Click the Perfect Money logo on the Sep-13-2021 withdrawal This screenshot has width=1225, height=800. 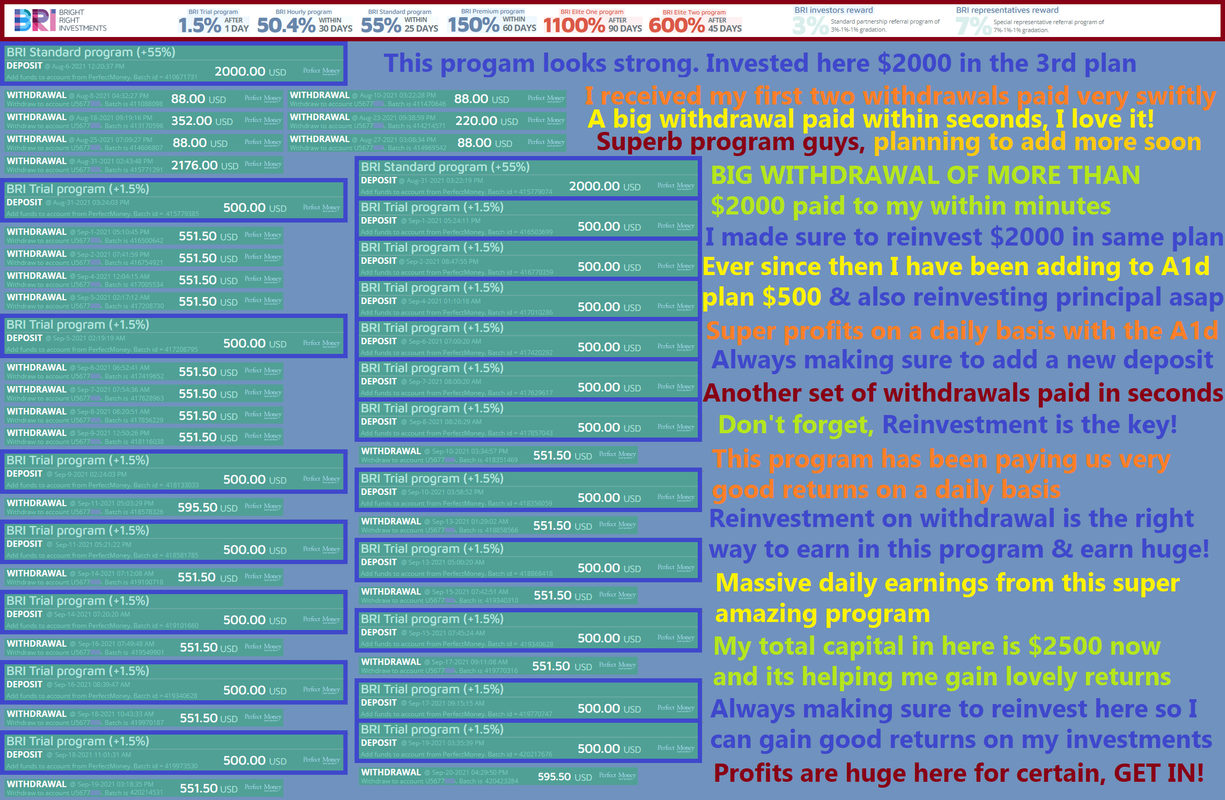click(x=617, y=525)
